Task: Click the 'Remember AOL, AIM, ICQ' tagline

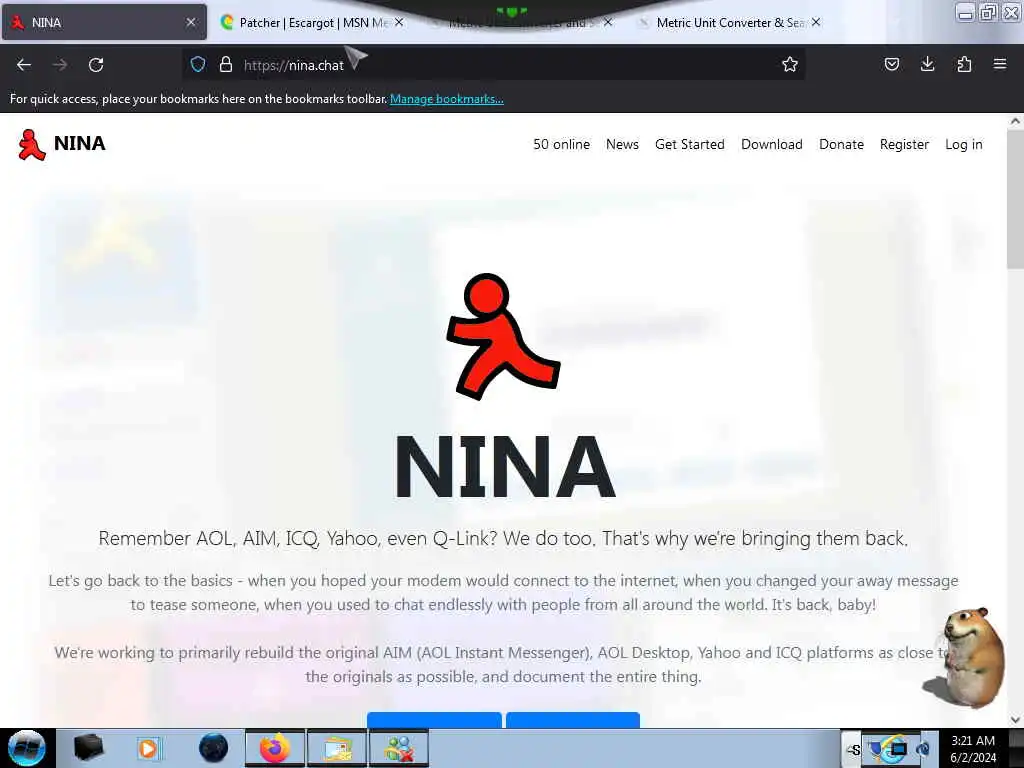Action: click(x=503, y=539)
